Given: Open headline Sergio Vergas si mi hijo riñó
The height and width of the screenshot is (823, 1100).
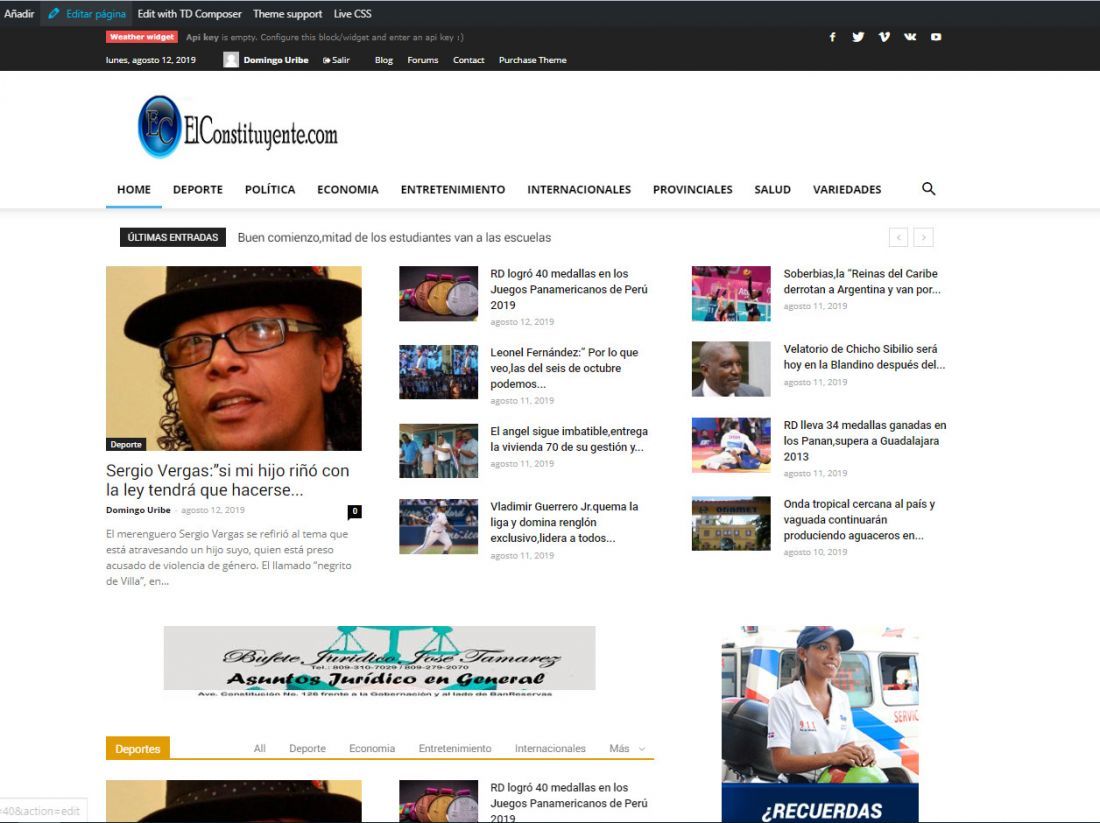Looking at the screenshot, I should click(227, 481).
